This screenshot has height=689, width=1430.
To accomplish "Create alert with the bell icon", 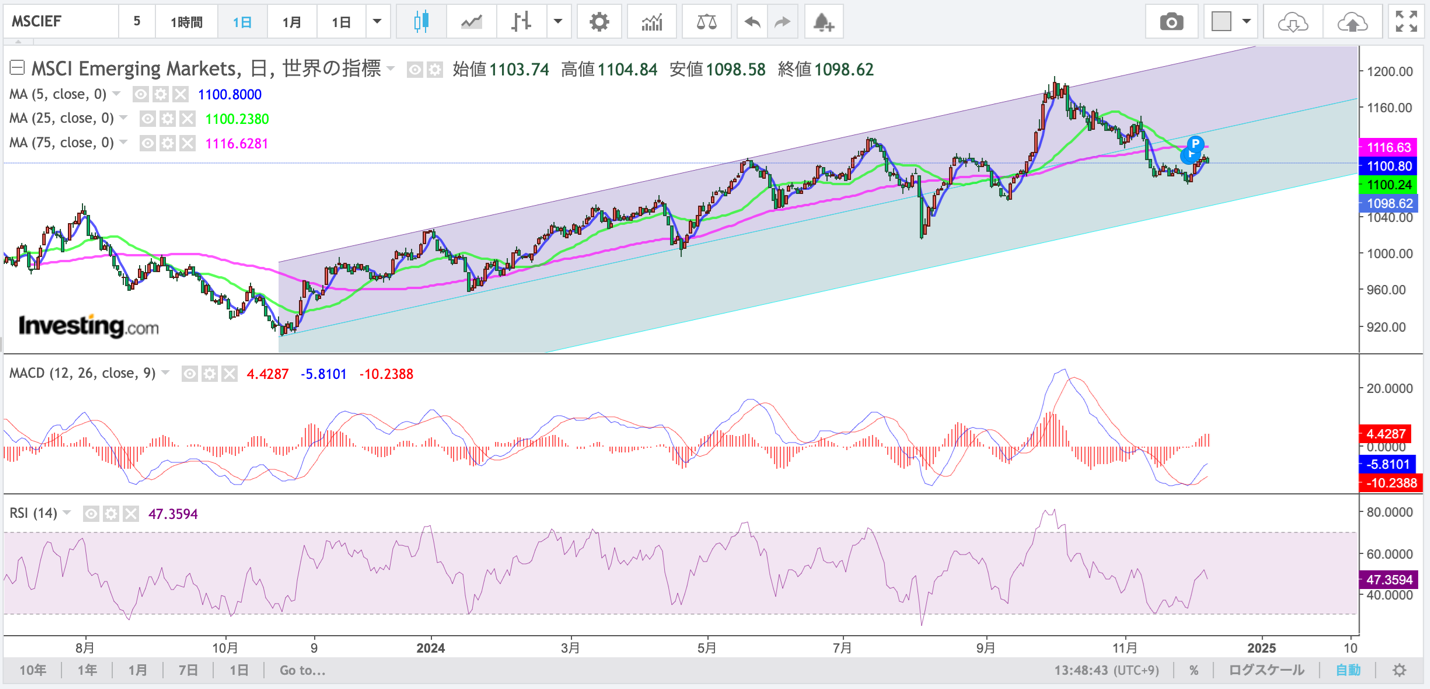I will pos(823,22).
